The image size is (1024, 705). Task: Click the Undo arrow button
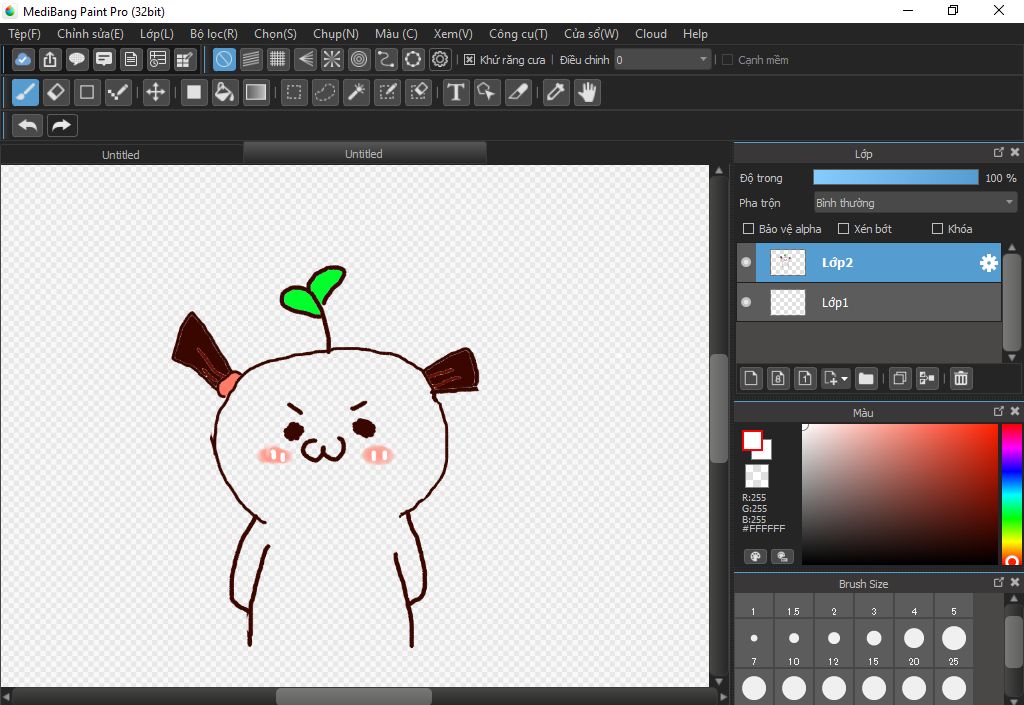[x=28, y=125]
